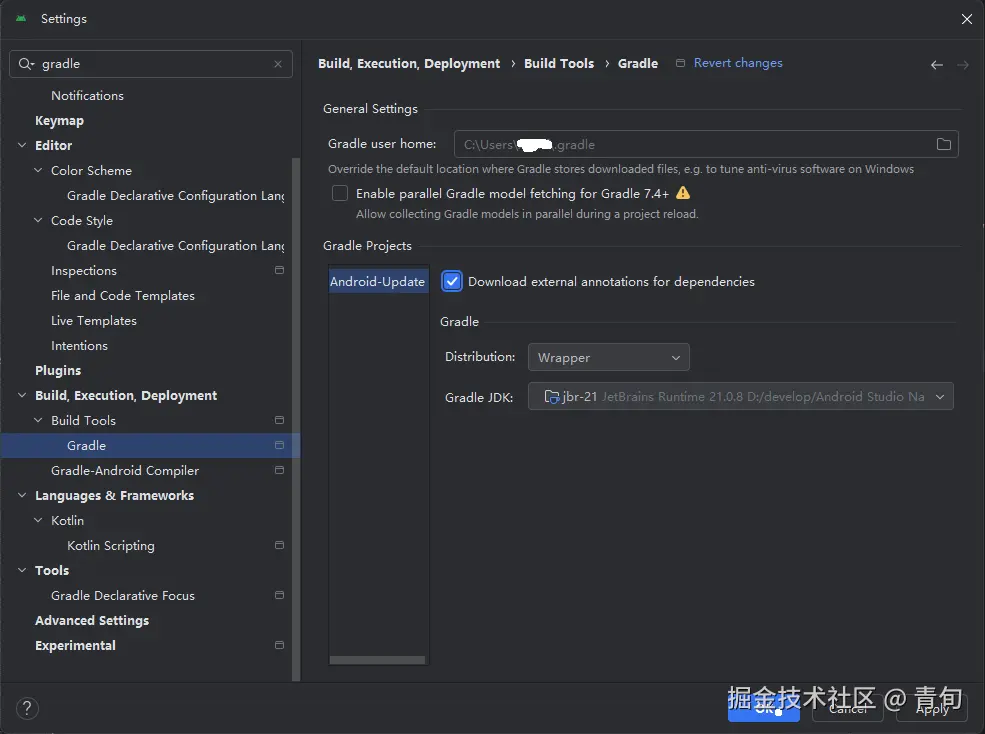Open search options magnifier icon
Image resolution: width=985 pixels, height=734 pixels.
pos(26,64)
